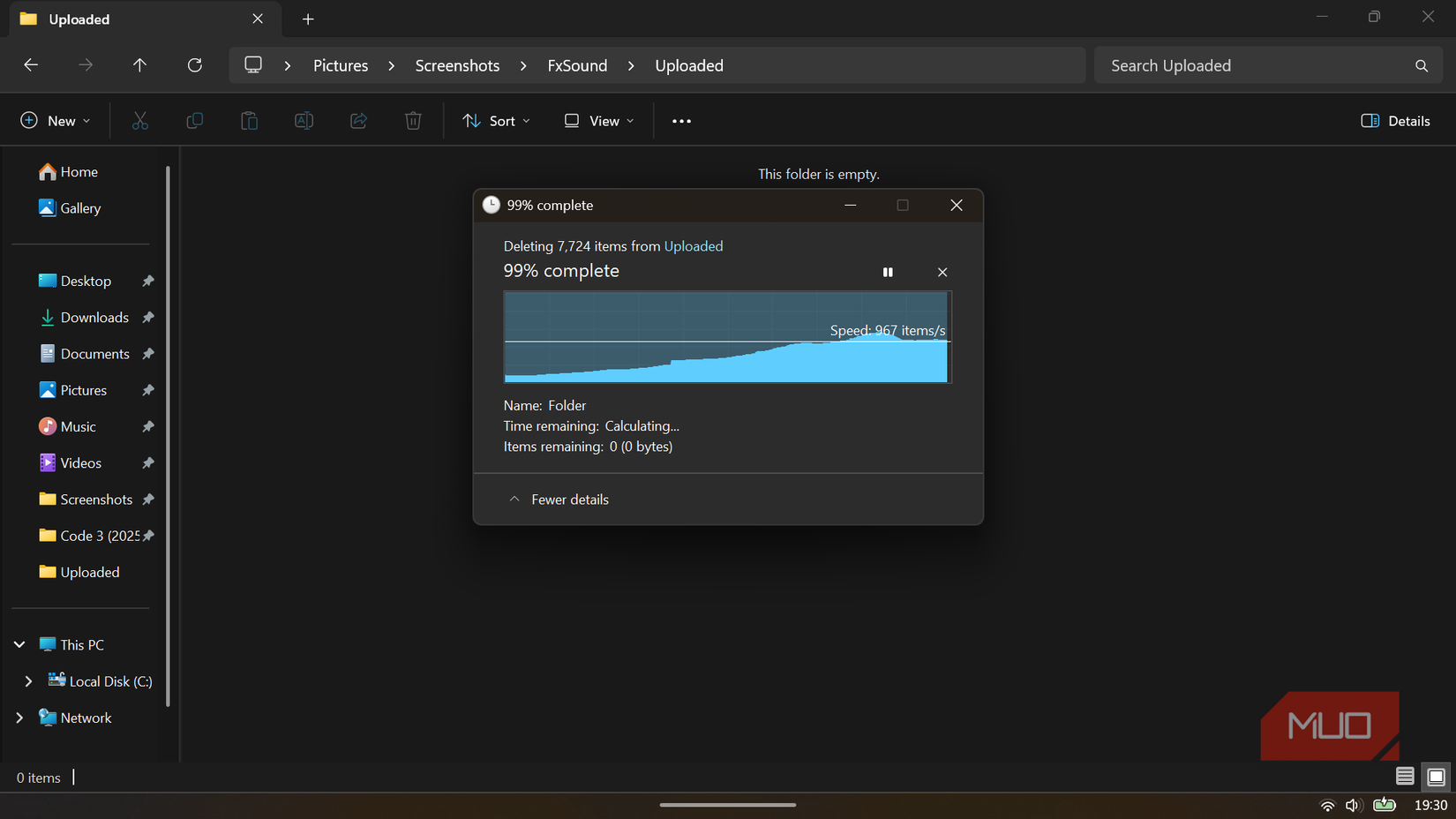The height and width of the screenshot is (819, 1456).
Task: Expand chevron after FxSound breadcrumb
Action: (631, 65)
